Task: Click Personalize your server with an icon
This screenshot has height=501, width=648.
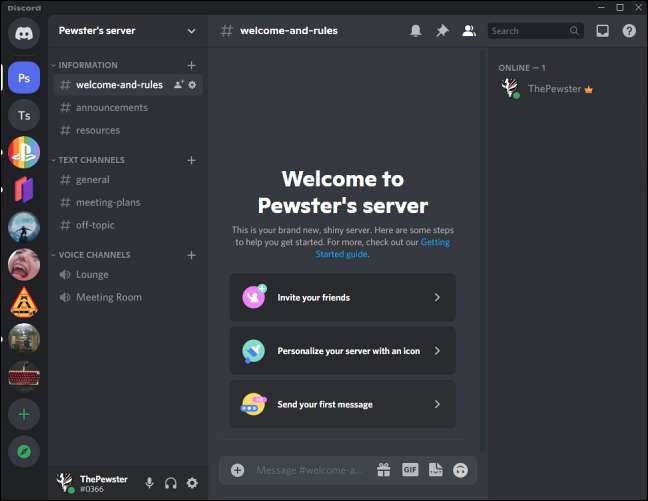Action: pos(343,351)
